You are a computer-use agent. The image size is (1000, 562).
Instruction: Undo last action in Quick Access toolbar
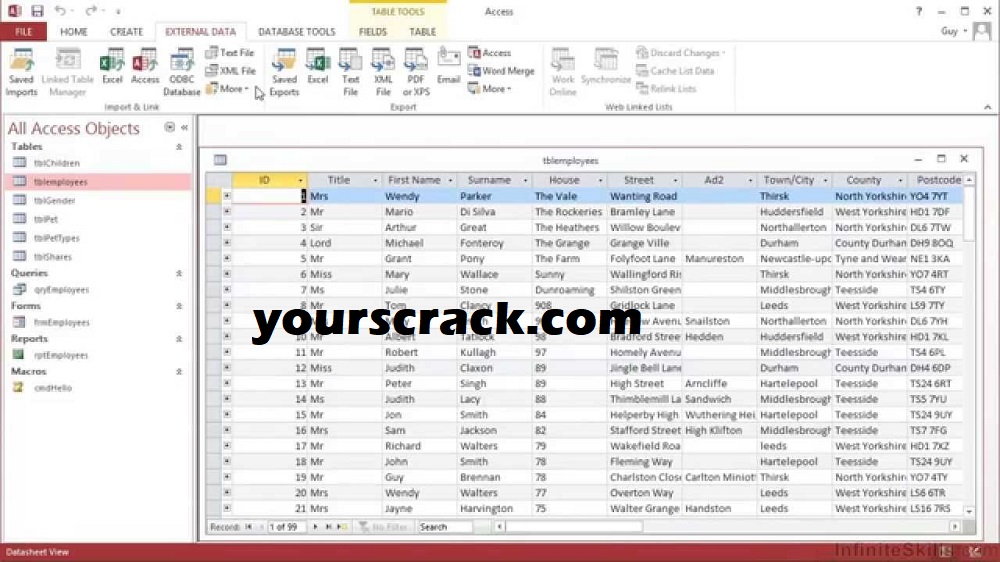tap(59, 11)
